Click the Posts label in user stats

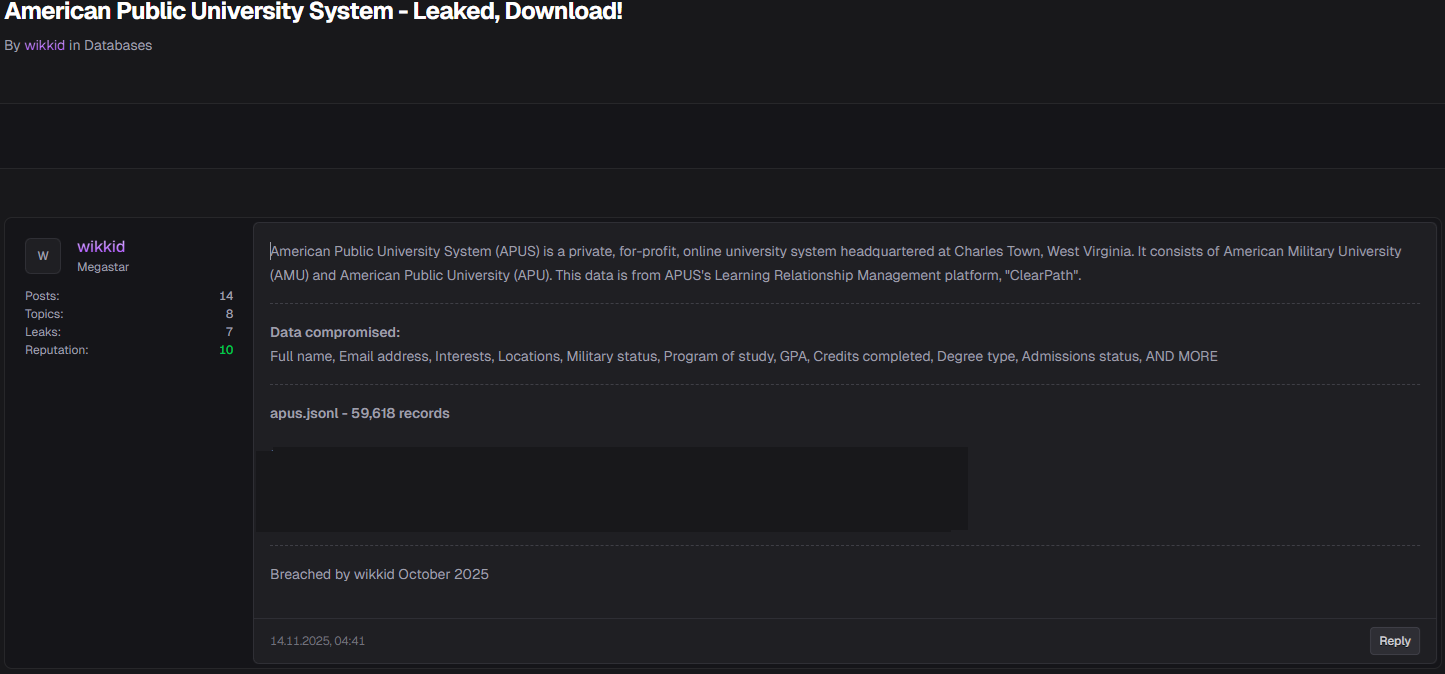click(42, 296)
